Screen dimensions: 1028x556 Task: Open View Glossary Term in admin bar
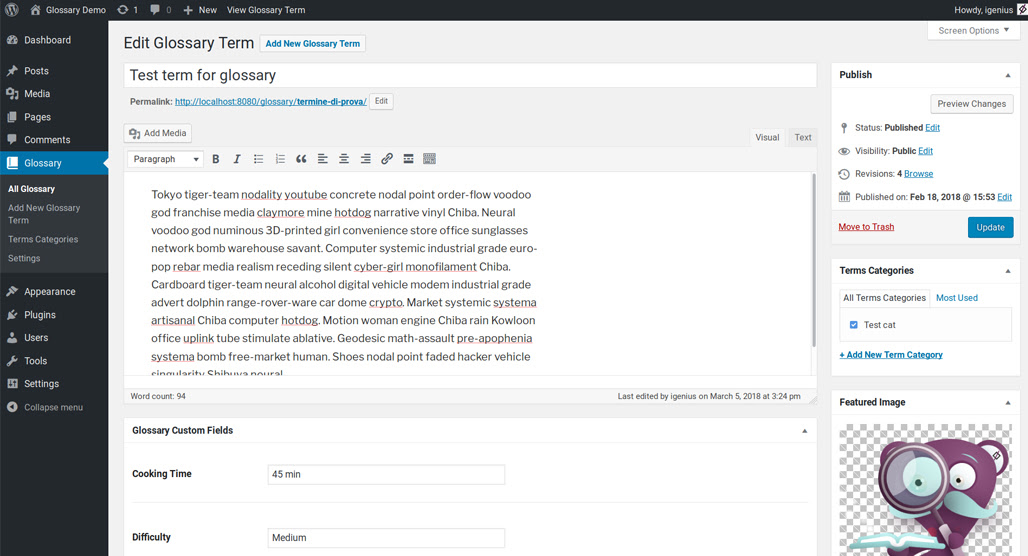(x=266, y=10)
